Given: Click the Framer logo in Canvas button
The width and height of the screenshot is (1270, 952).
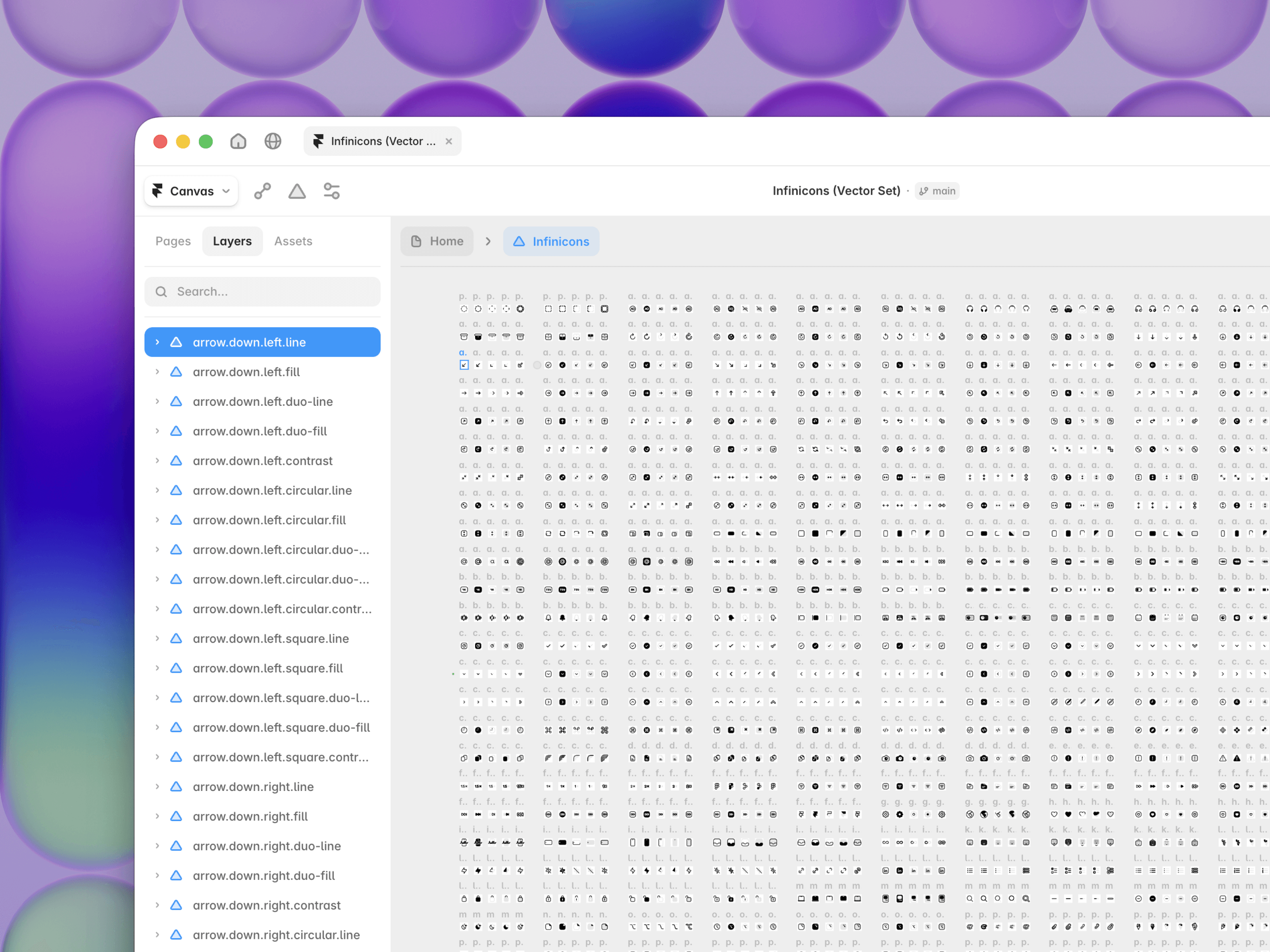Looking at the screenshot, I should 157,191.
